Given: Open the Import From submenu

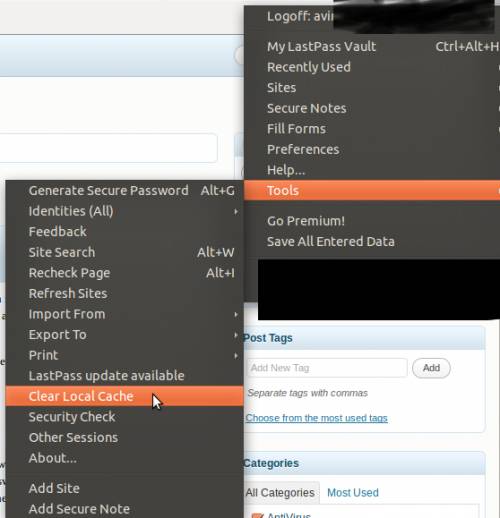Looking at the screenshot, I should click(124, 314).
